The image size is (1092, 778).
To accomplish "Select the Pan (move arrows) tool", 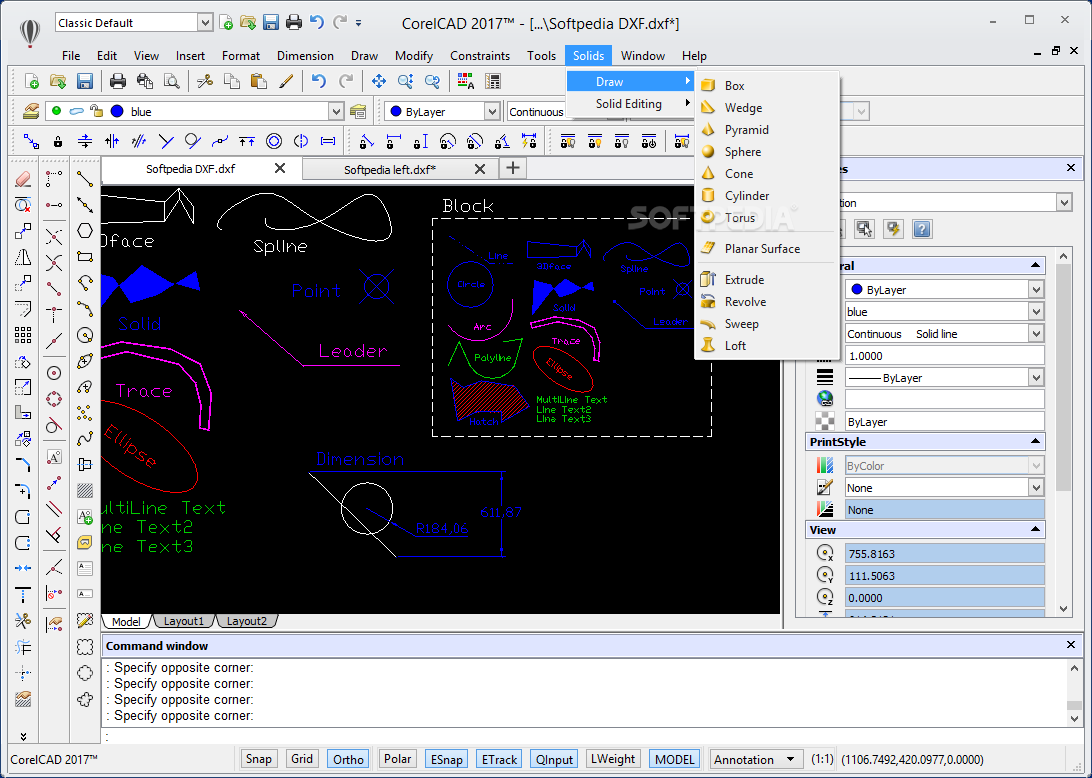I will coord(378,81).
